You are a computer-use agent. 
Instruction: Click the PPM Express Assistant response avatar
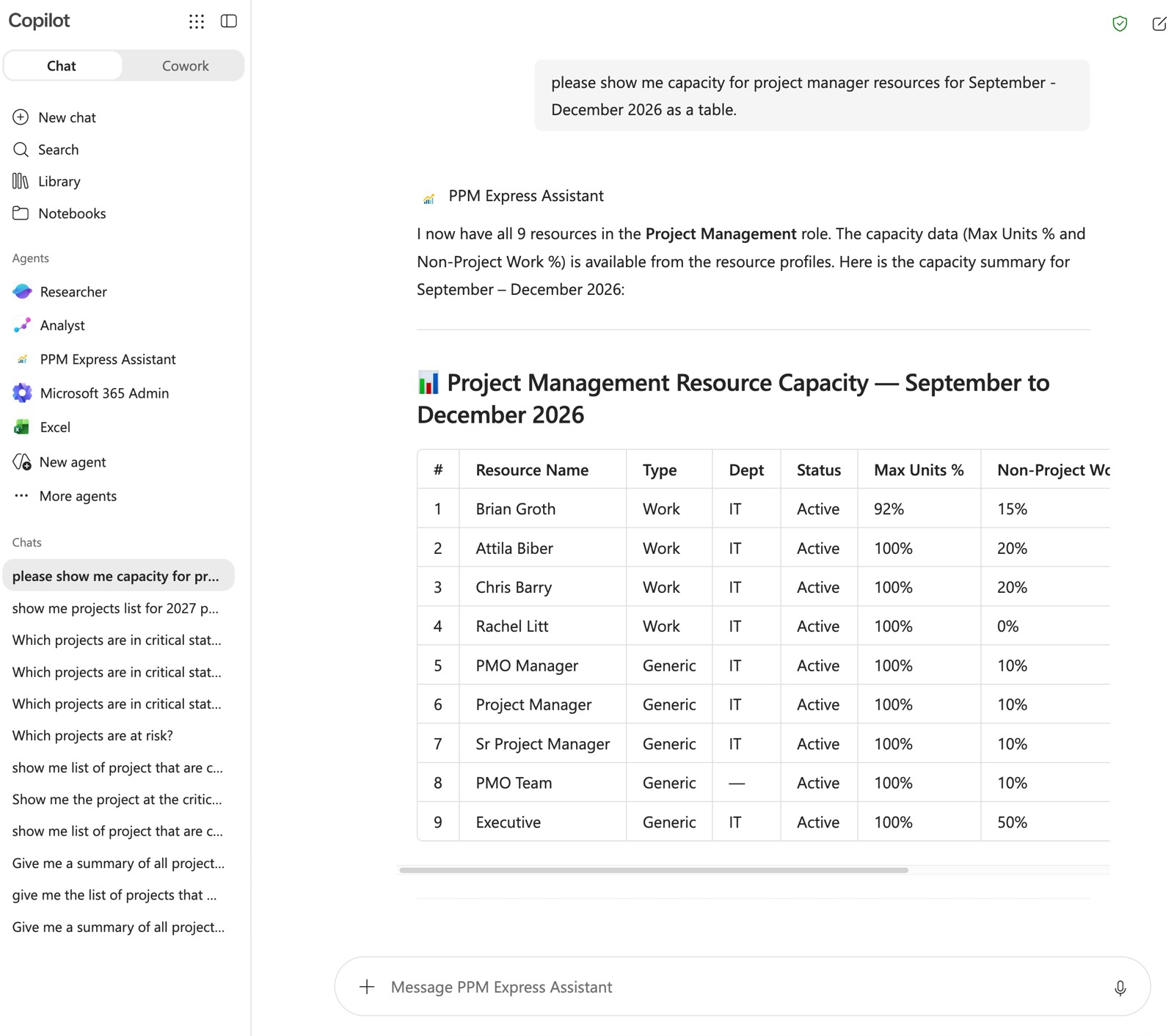pyautogui.click(x=429, y=197)
